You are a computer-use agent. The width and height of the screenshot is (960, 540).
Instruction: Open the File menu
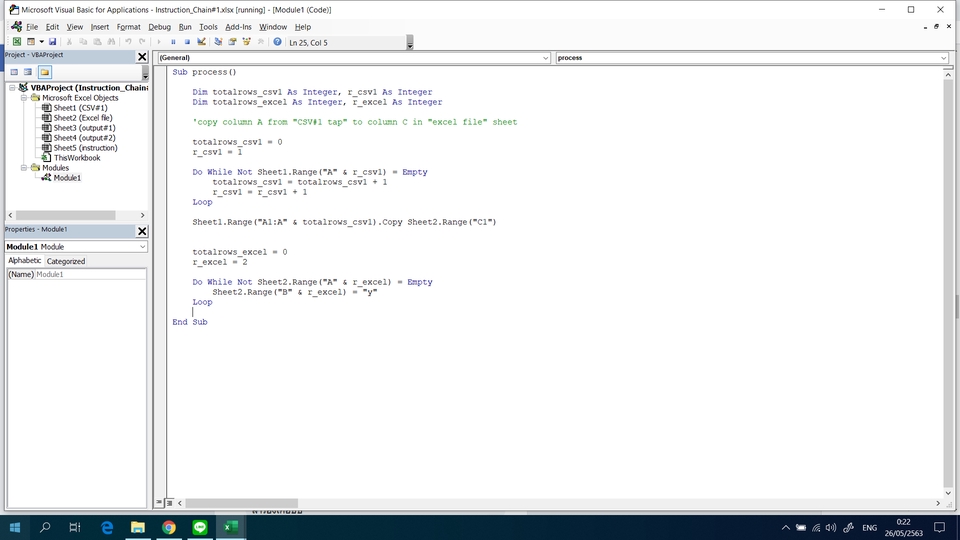32,27
